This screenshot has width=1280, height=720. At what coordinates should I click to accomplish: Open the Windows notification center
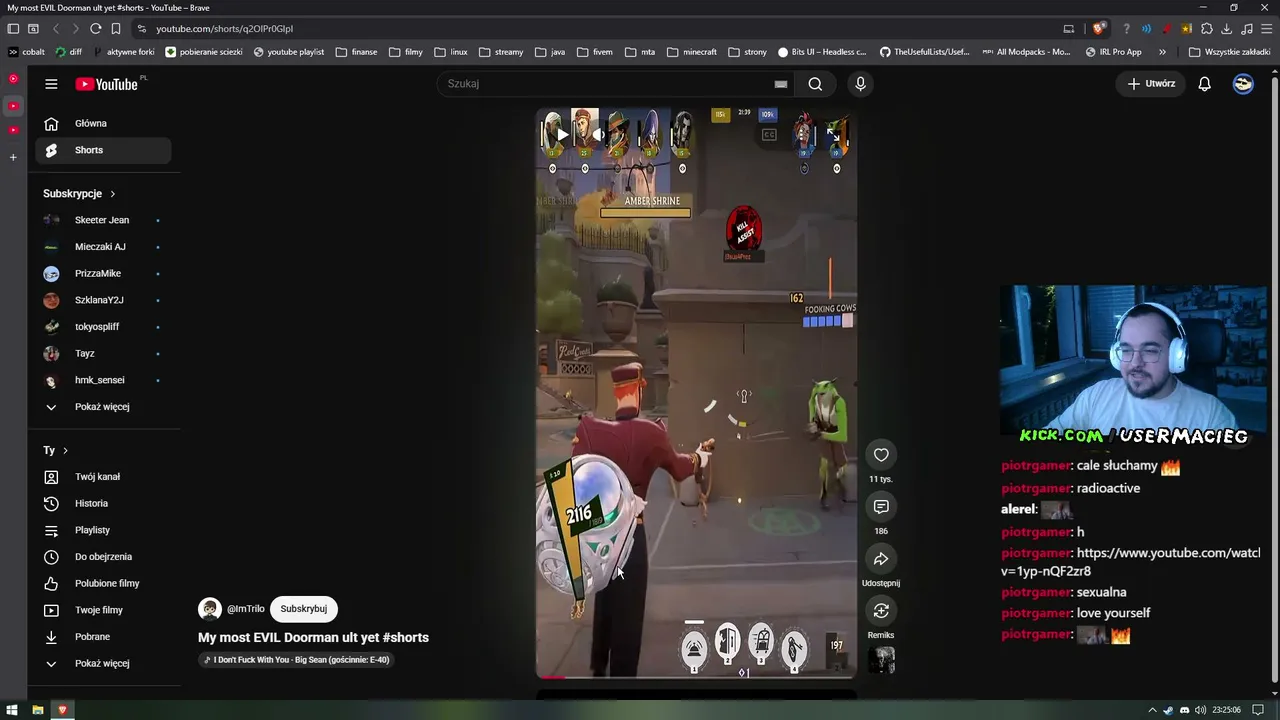(1258, 710)
